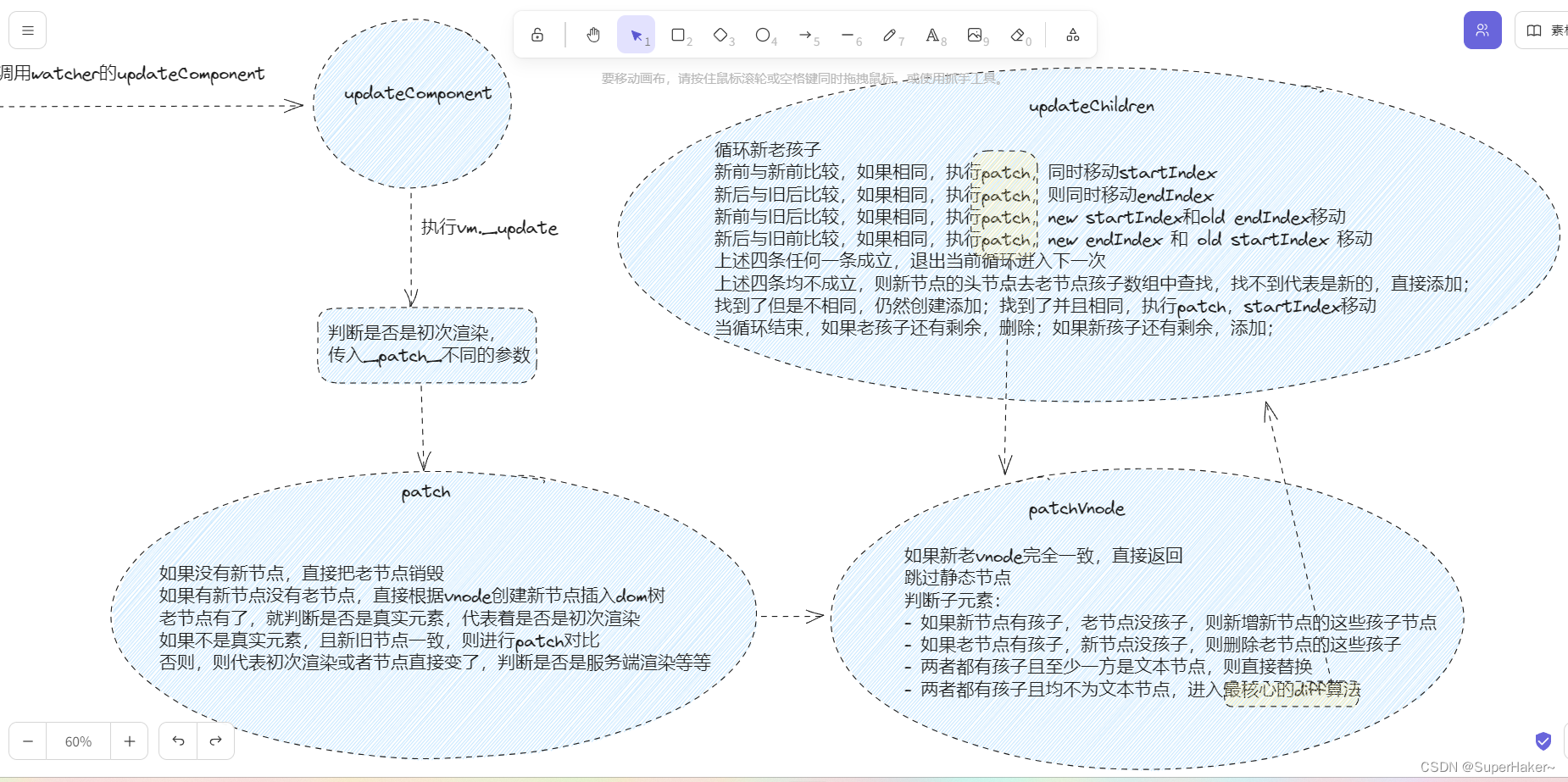Image resolution: width=1568 pixels, height=782 pixels.
Task: Open the hamburger main menu
Action: (x=27, y=31)
